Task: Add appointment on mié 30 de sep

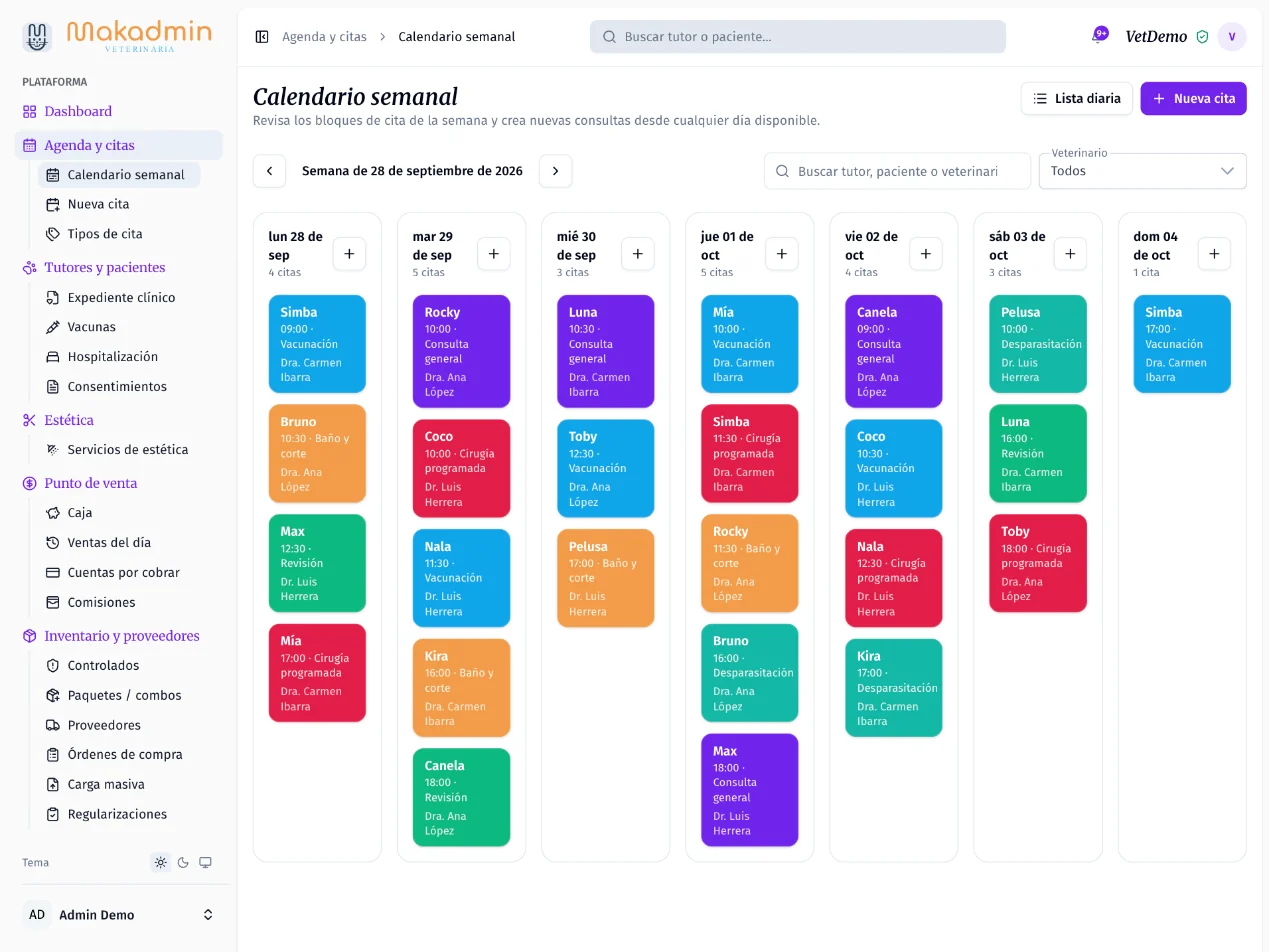Action: click(x=638, y=254)
